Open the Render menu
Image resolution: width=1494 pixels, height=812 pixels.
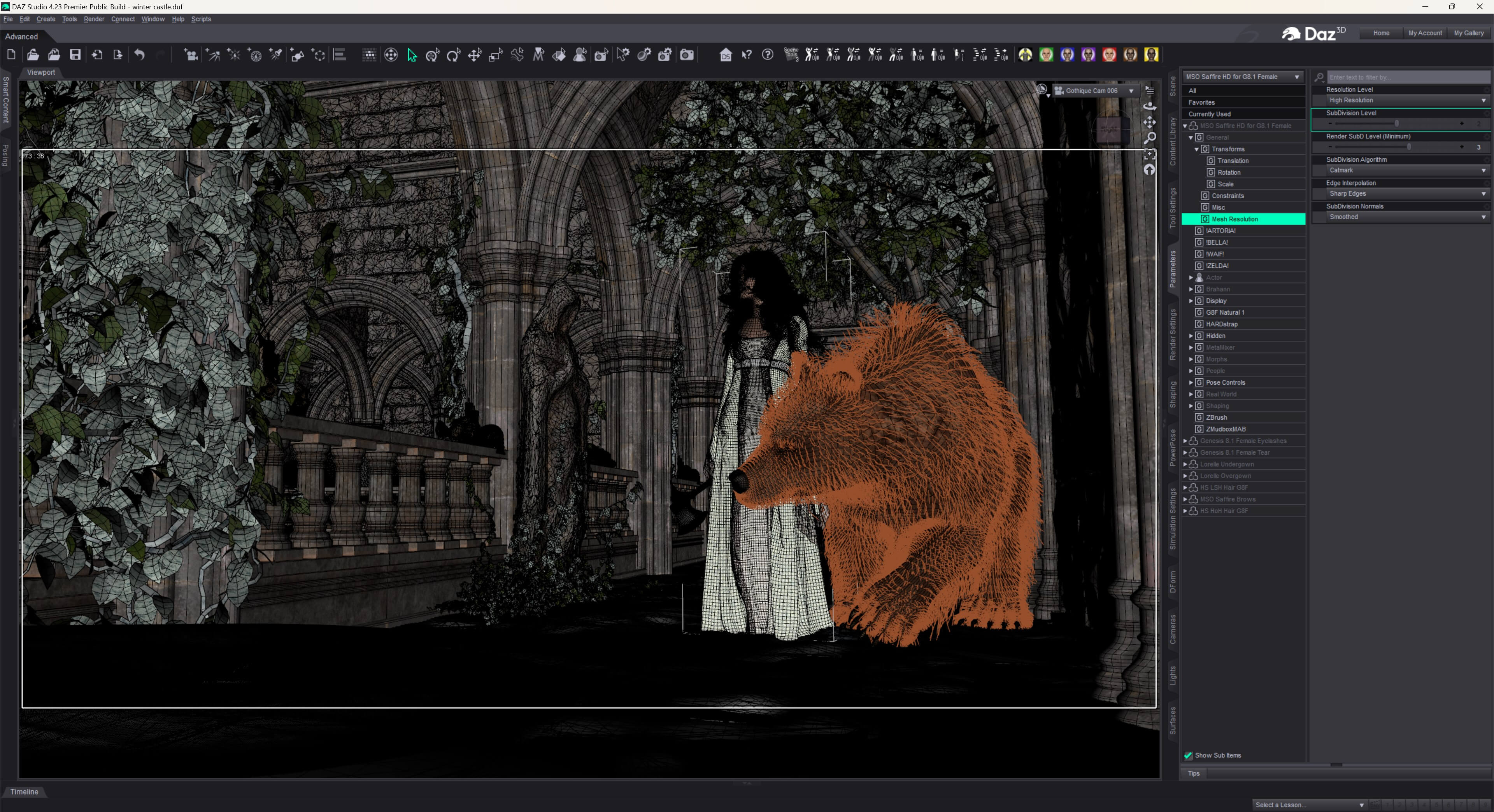click(x=94, y=19)
